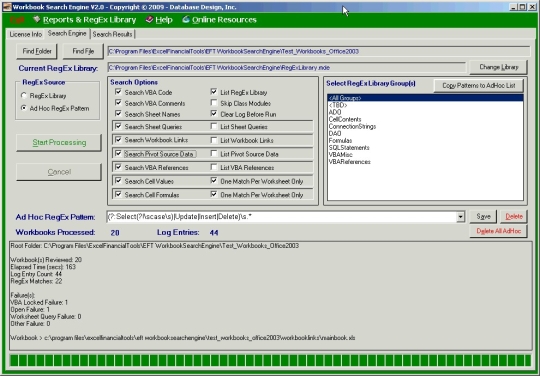Viewport: 540px width, 376px height.
Task: Toggle Search Cell Formulas checkbox
Action: 118,195
